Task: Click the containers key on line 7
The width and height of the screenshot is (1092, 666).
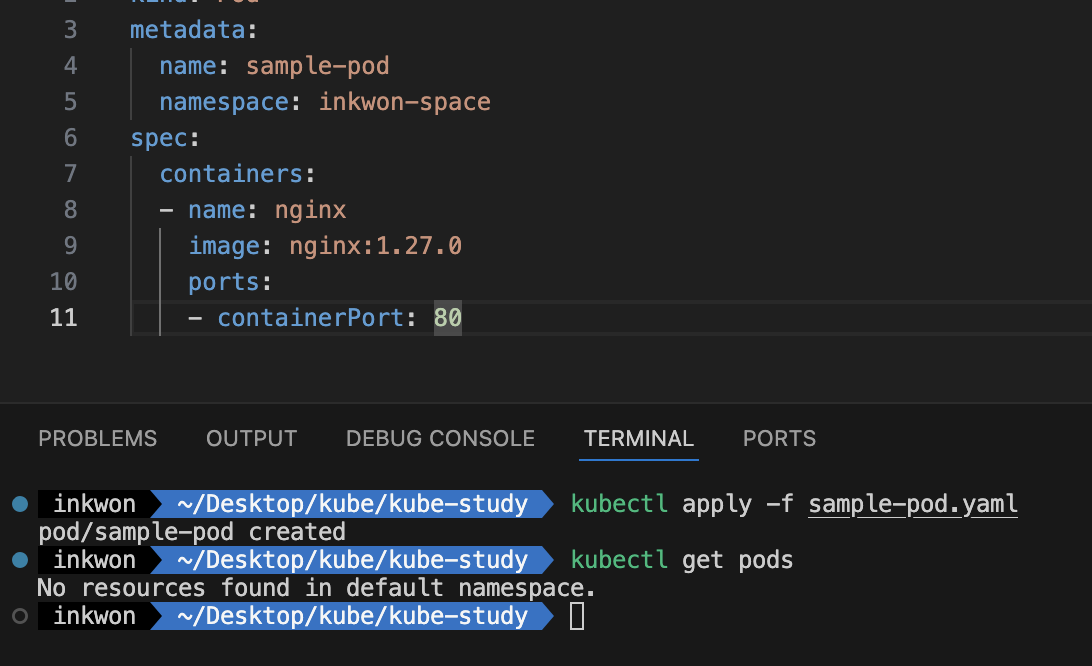Action: coord(231,174)
